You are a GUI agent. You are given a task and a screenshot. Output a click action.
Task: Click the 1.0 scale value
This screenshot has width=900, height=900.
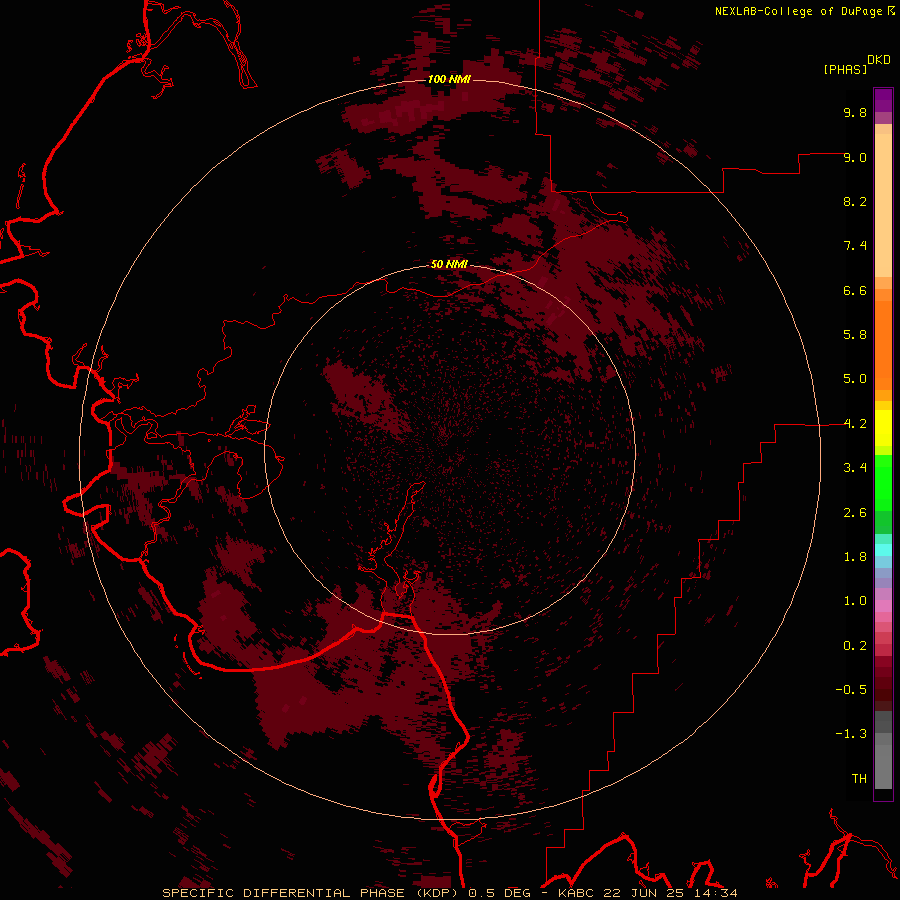(x=855, y=601)
